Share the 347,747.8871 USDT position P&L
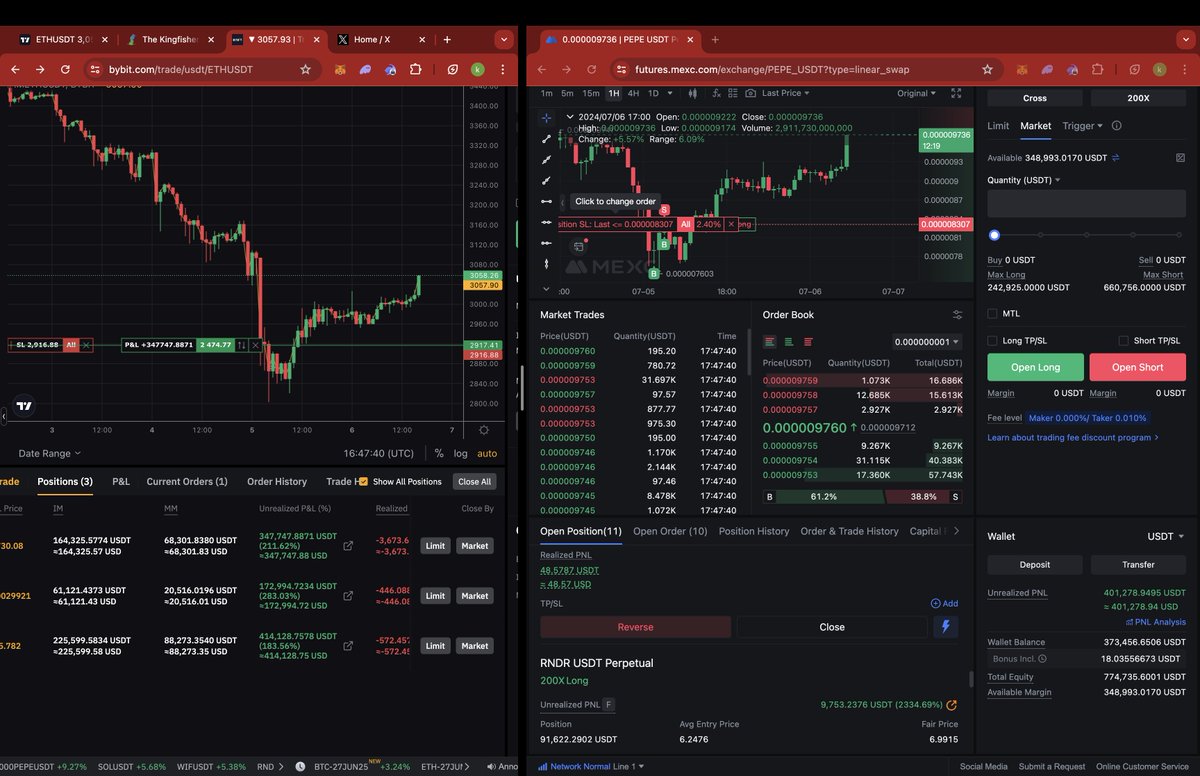This screenshot has height=776, width=1200. (x=348, y=546)
